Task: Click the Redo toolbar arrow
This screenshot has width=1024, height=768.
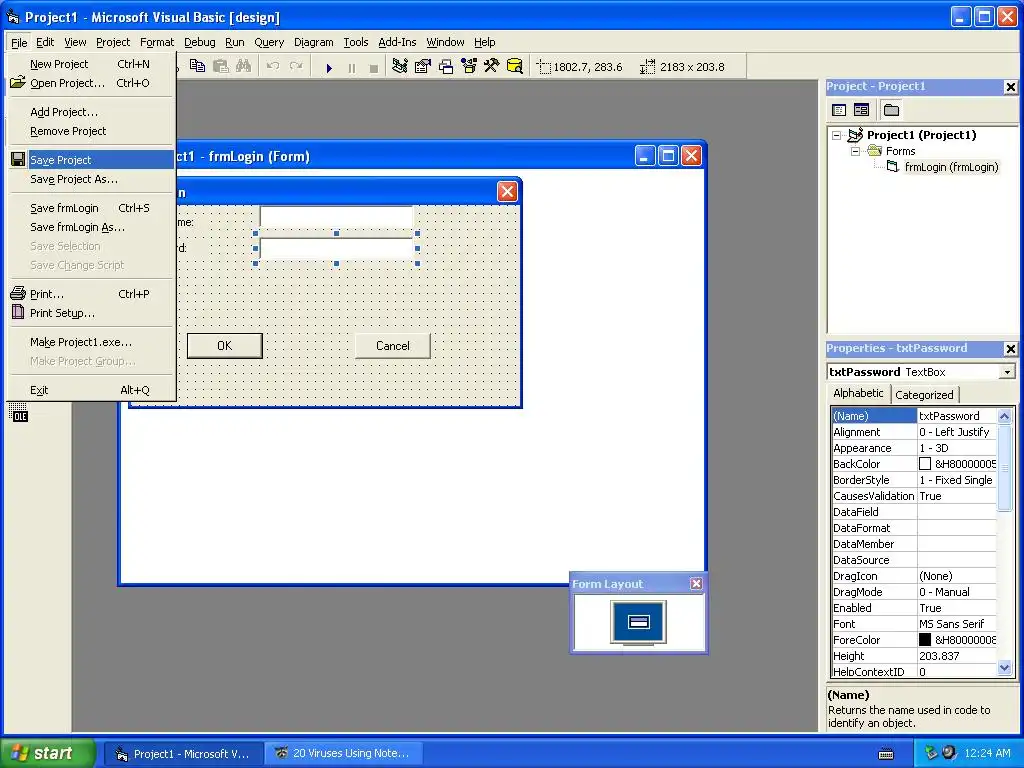Action: 296,66
